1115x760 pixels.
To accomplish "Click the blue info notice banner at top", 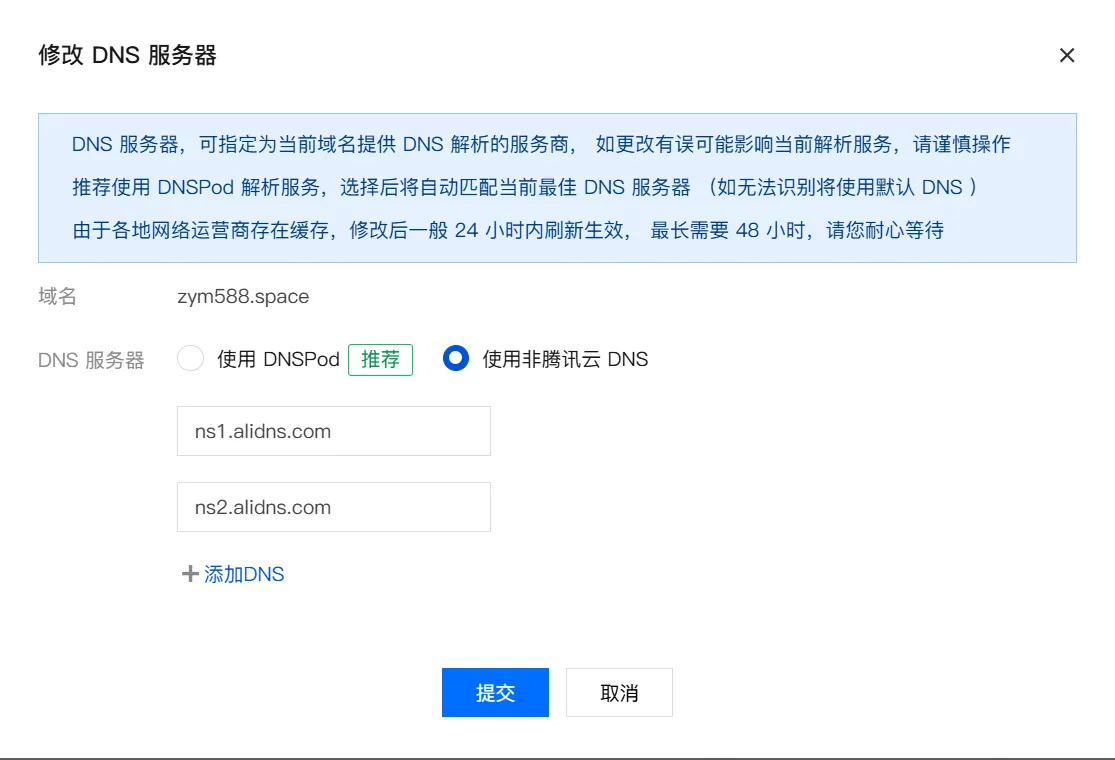I will 557,186.
